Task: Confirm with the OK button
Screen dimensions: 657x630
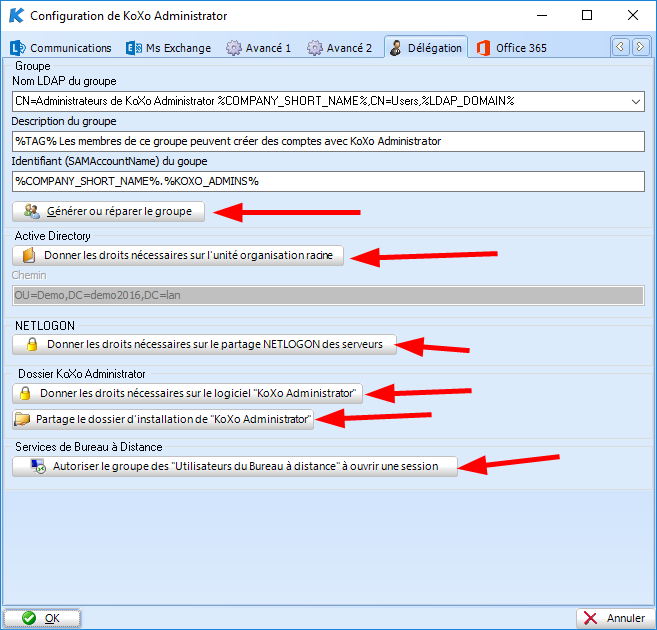Action: 41,618
